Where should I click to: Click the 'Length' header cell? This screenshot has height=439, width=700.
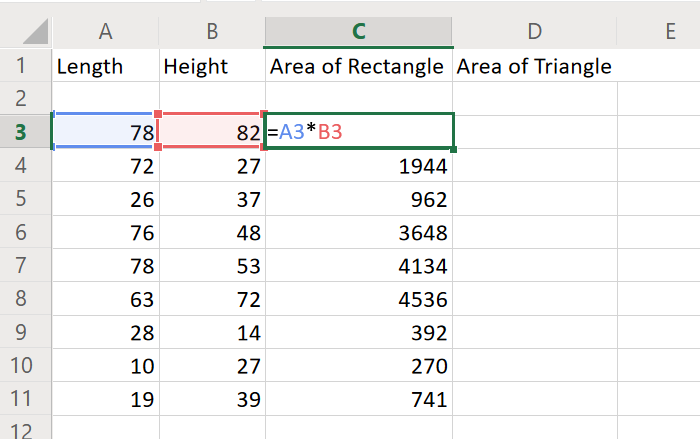pyautogui.click(x=105, y=67)
